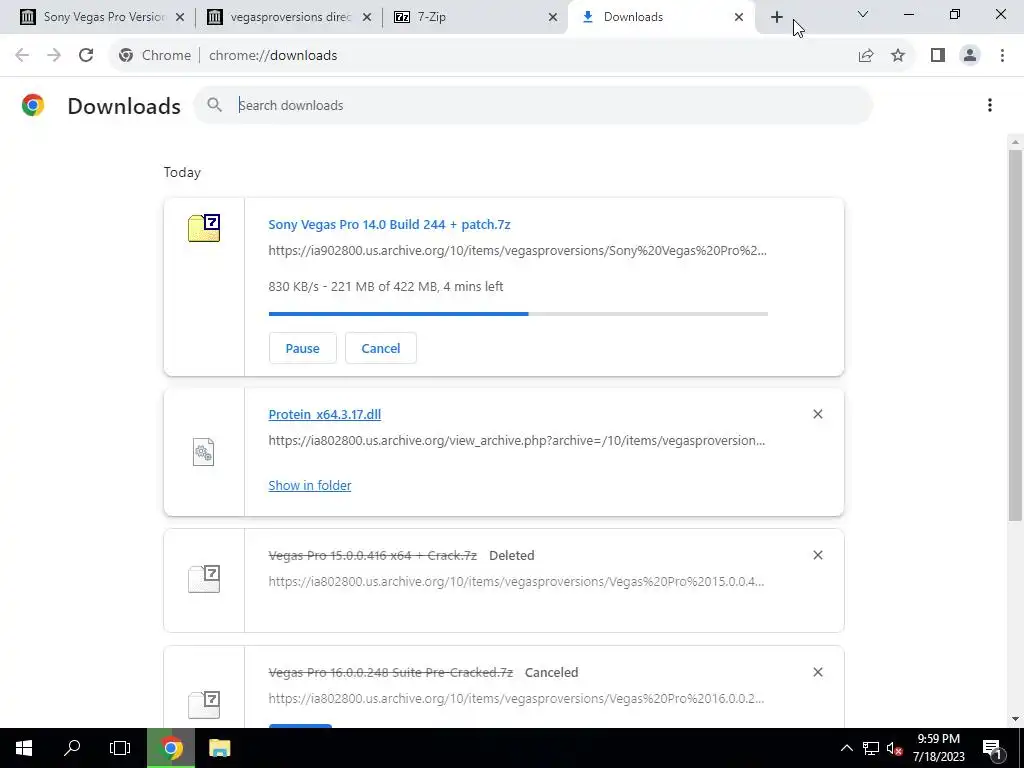Click the page vertical scrollbar thumb
This screenshot has width=1024, height=768.
(1015, 335)
